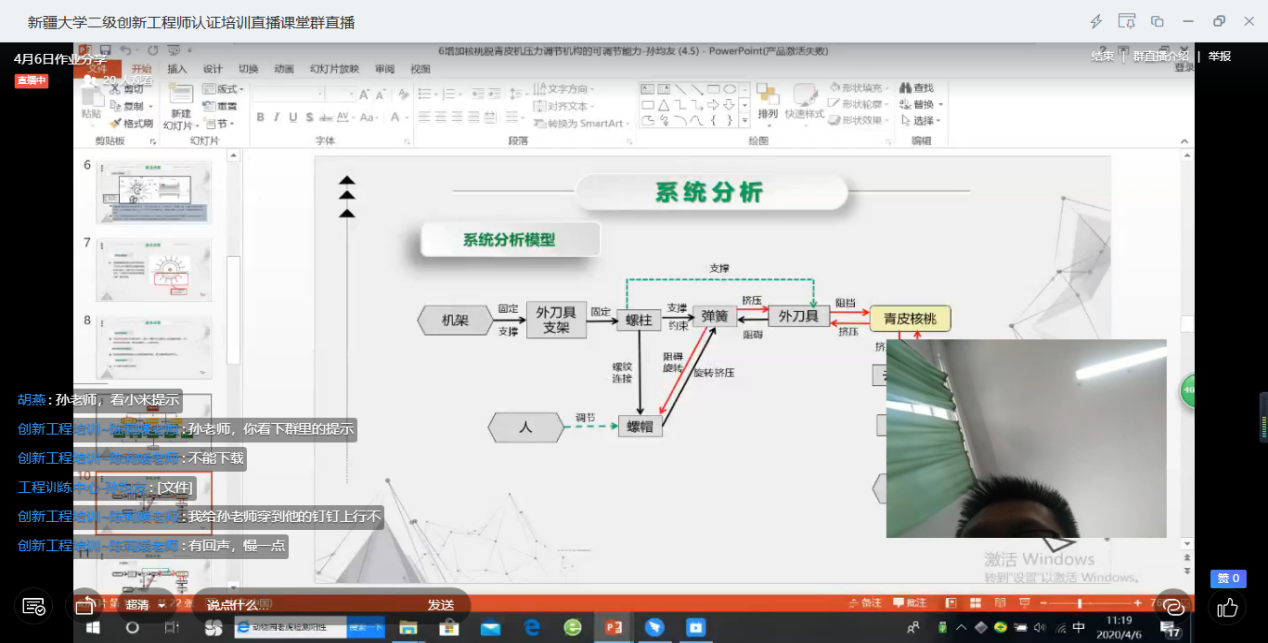Open Shape Effects (形状效果) dropdown
This screenshot has height=643, width=1268.
(x=858, y=120)
